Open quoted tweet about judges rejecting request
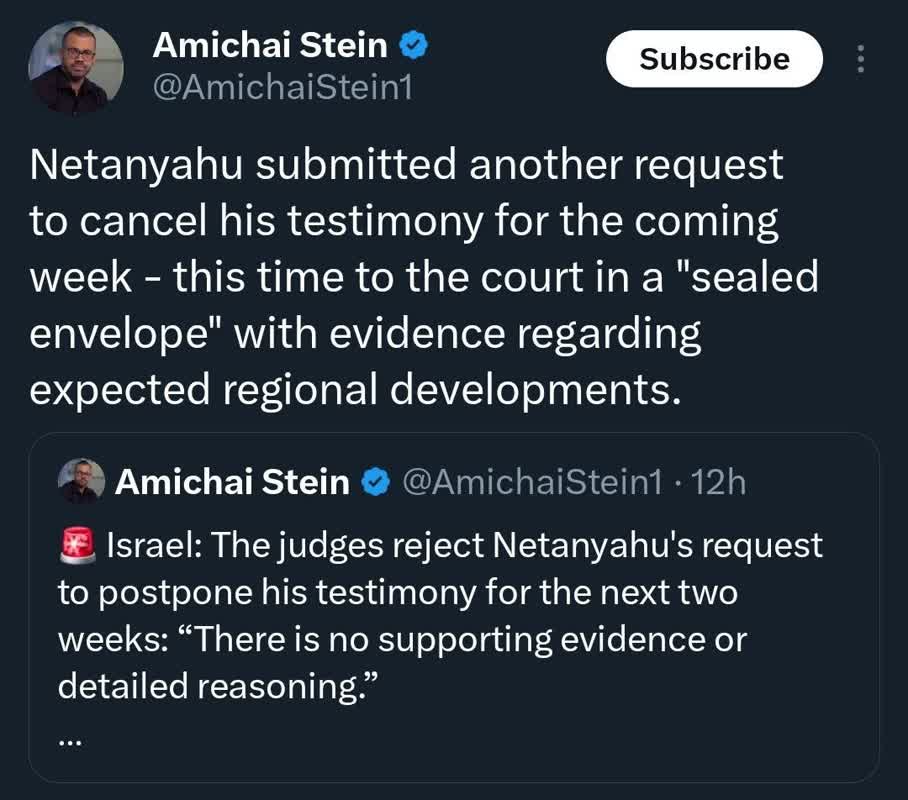The width and height of the screenshot is (908, 800). [453, 607]
